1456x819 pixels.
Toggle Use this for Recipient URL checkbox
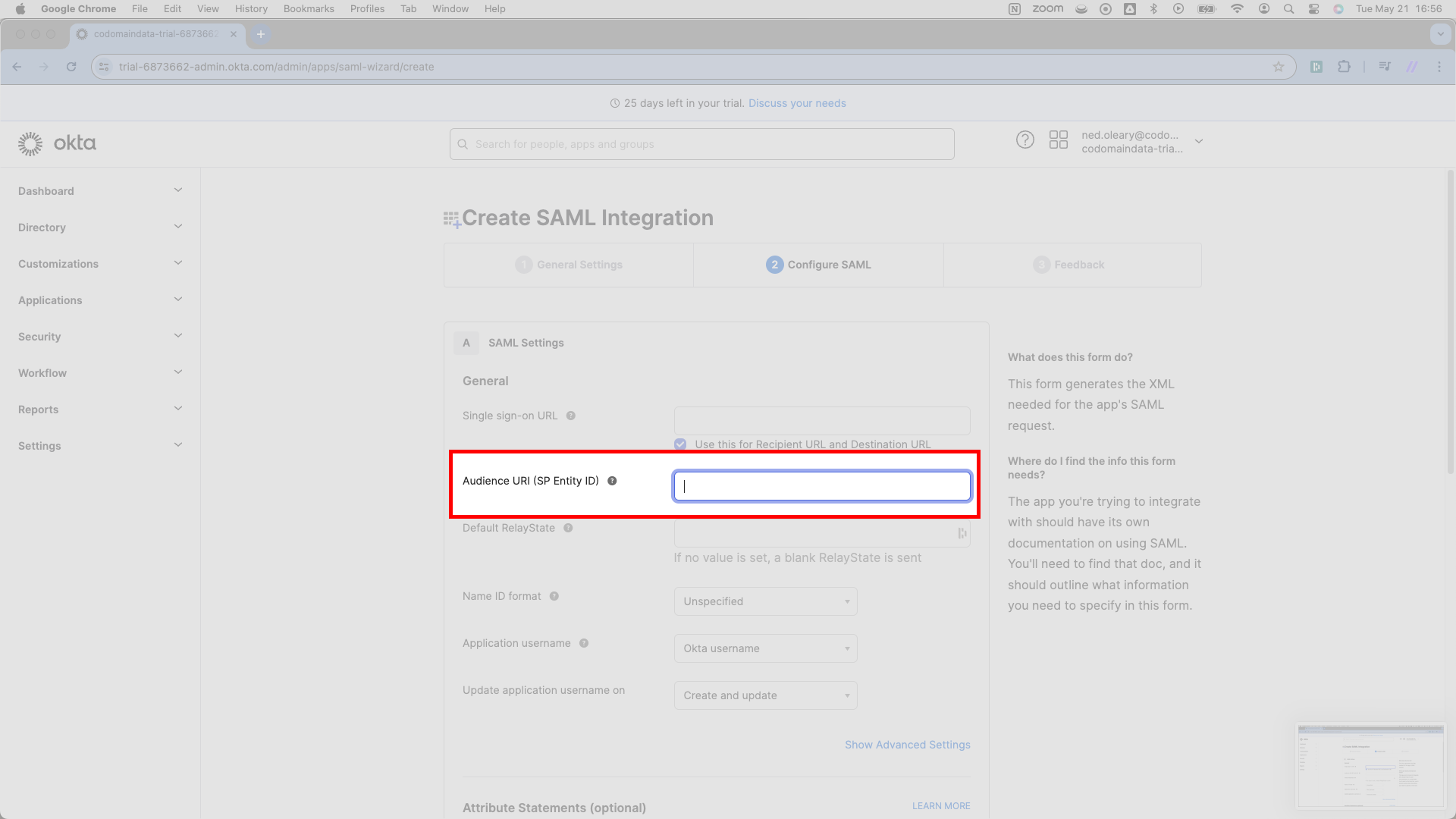pos(680,444)
